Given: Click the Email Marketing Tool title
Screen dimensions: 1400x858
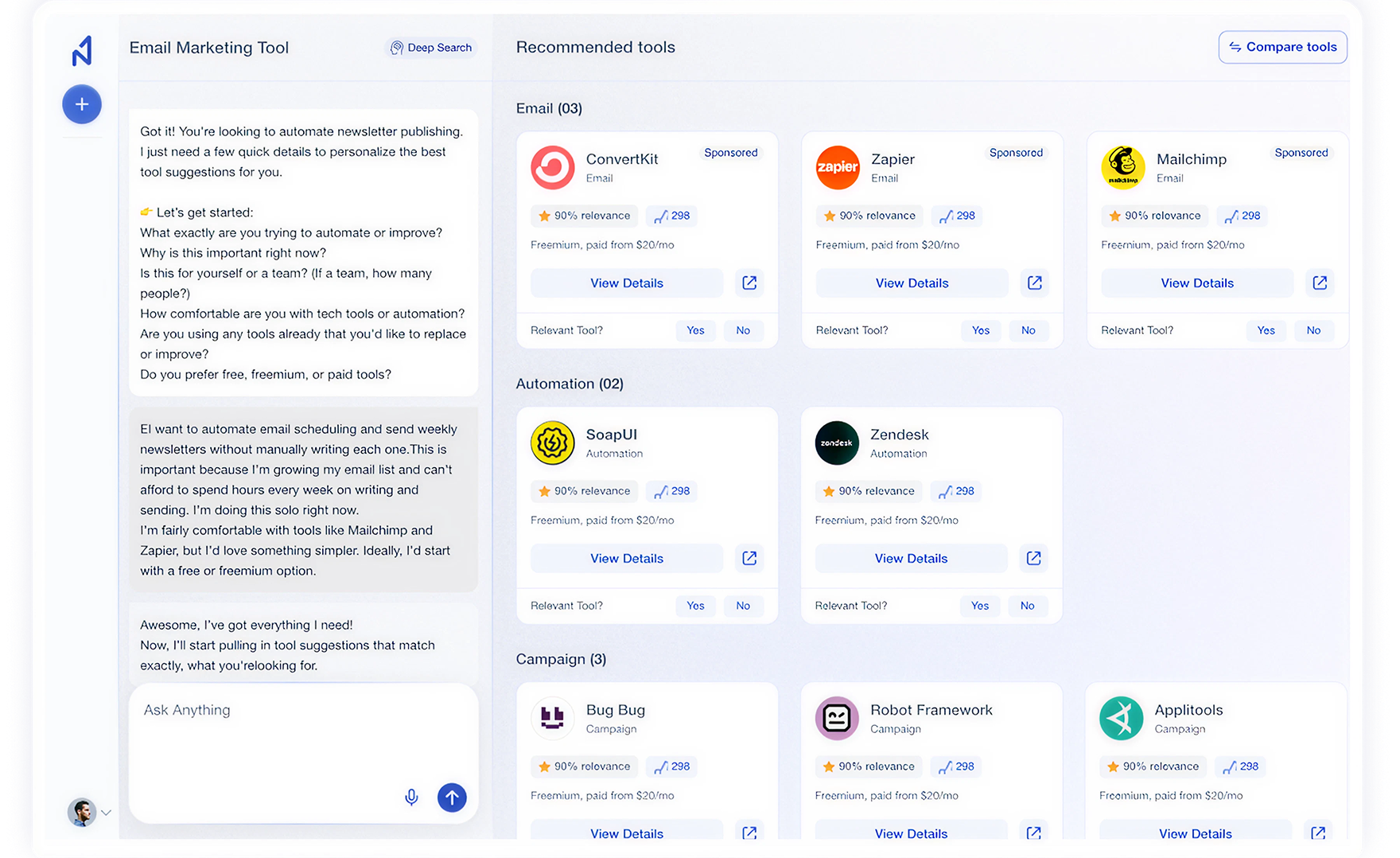Looking at the screenshot, I should 209,48.
